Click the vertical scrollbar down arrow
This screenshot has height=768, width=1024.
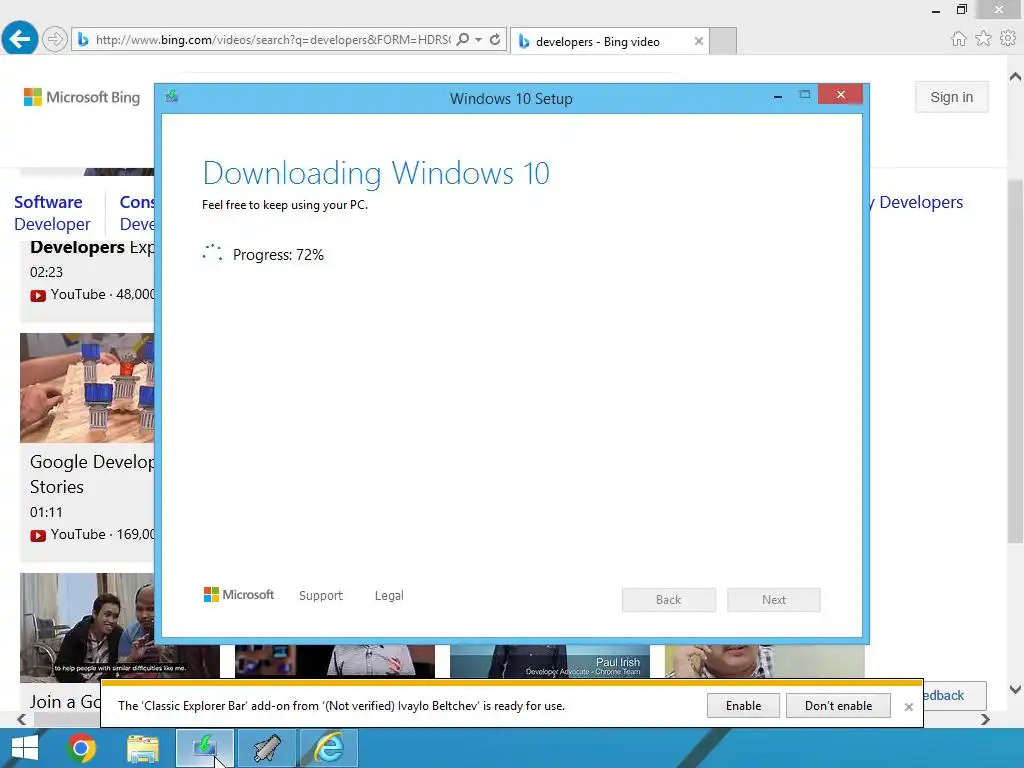(x=1015, y=689)
